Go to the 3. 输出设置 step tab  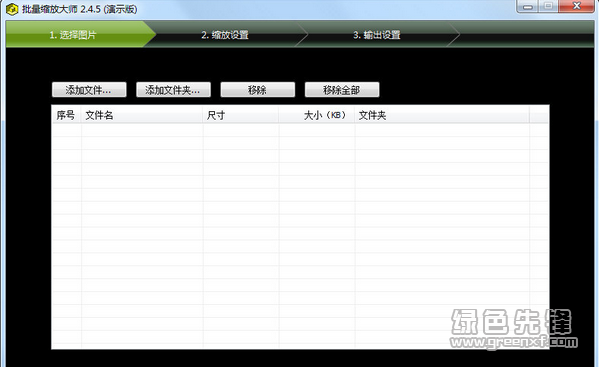pyautogui.click(x=377, y=35)
